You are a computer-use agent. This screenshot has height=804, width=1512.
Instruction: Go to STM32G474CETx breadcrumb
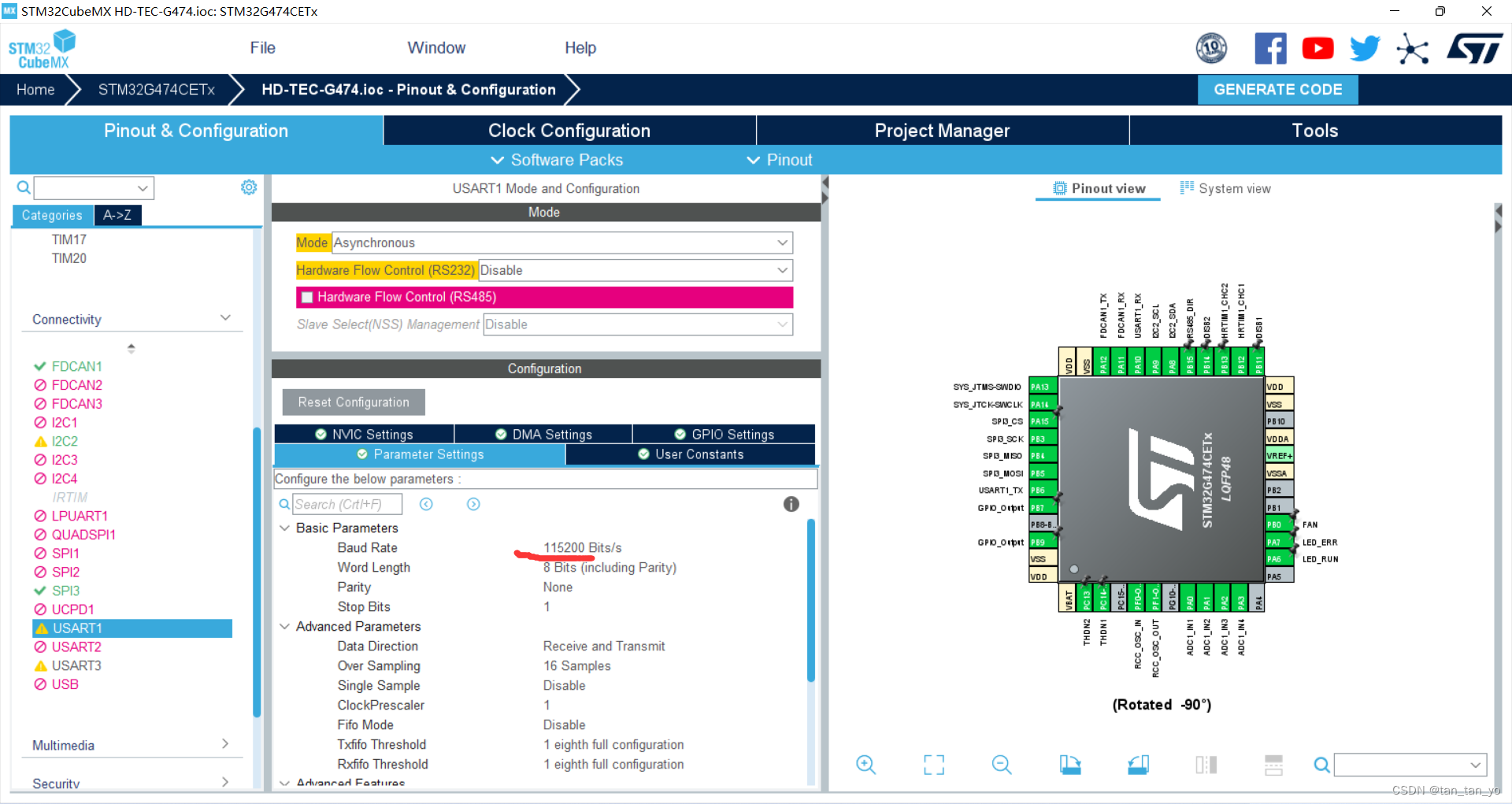click(x=156, y=90)
